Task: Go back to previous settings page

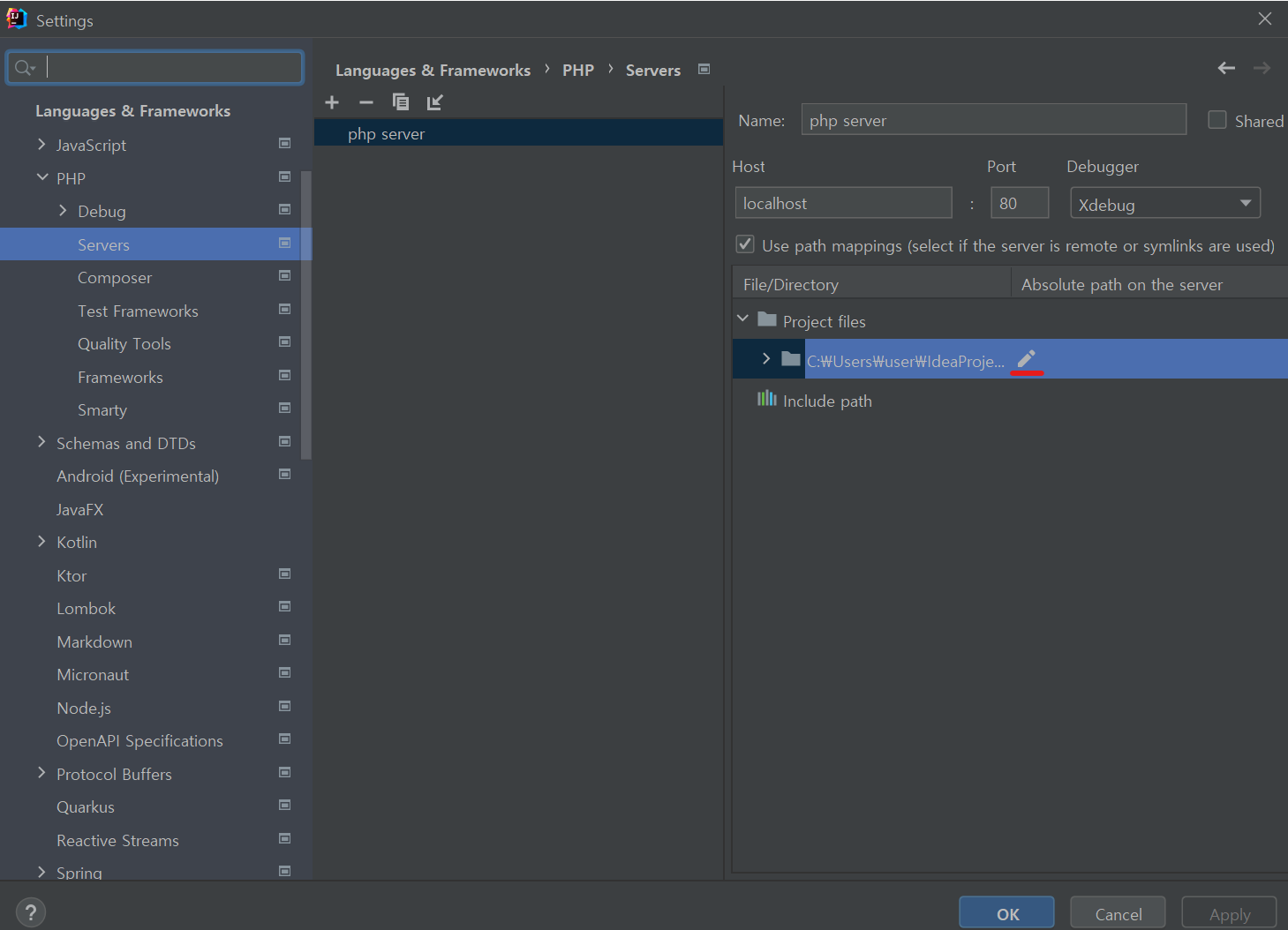Action: (1226, 68)
